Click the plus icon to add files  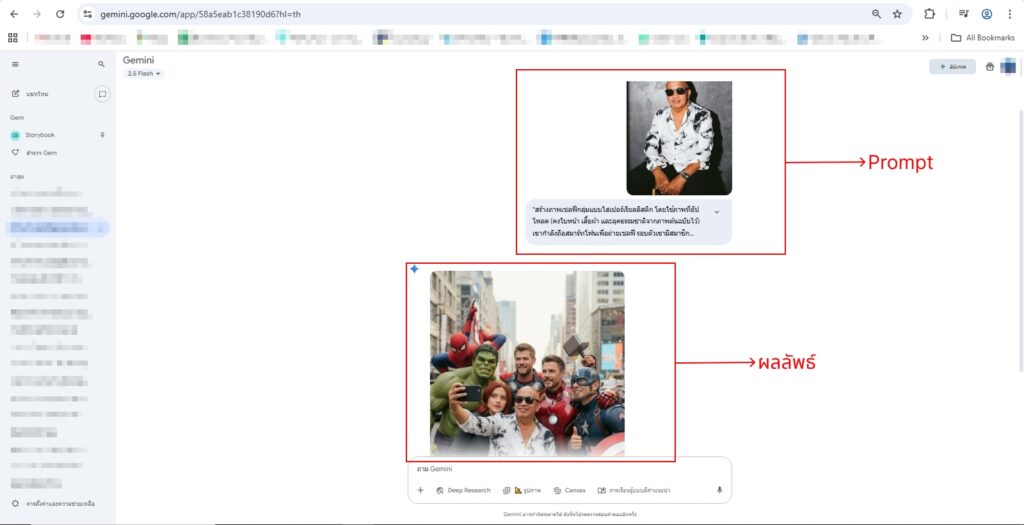pyautogui.click(x=420, y=490)
